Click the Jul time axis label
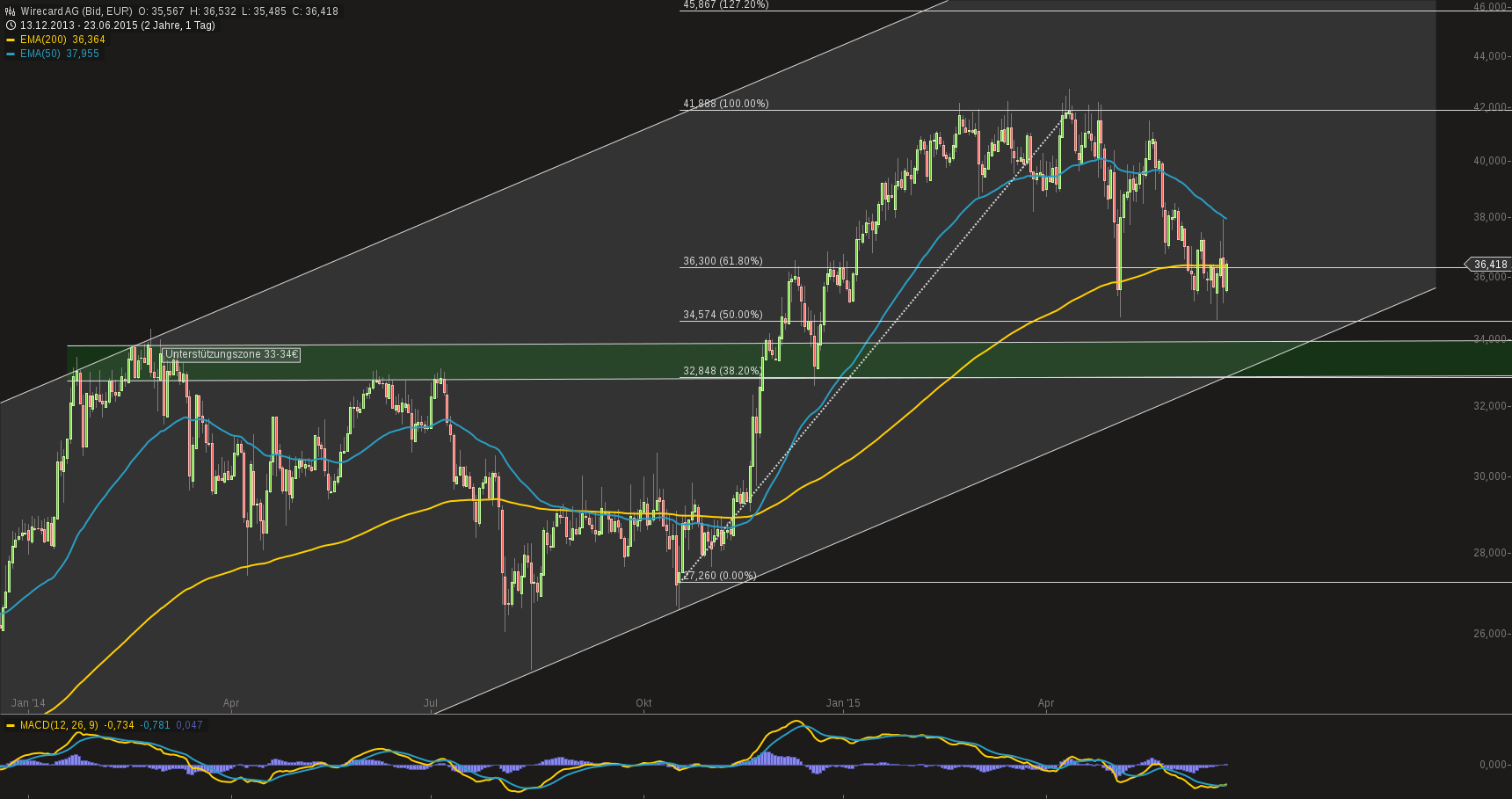The image size is (1512, 799). (431, 703)
